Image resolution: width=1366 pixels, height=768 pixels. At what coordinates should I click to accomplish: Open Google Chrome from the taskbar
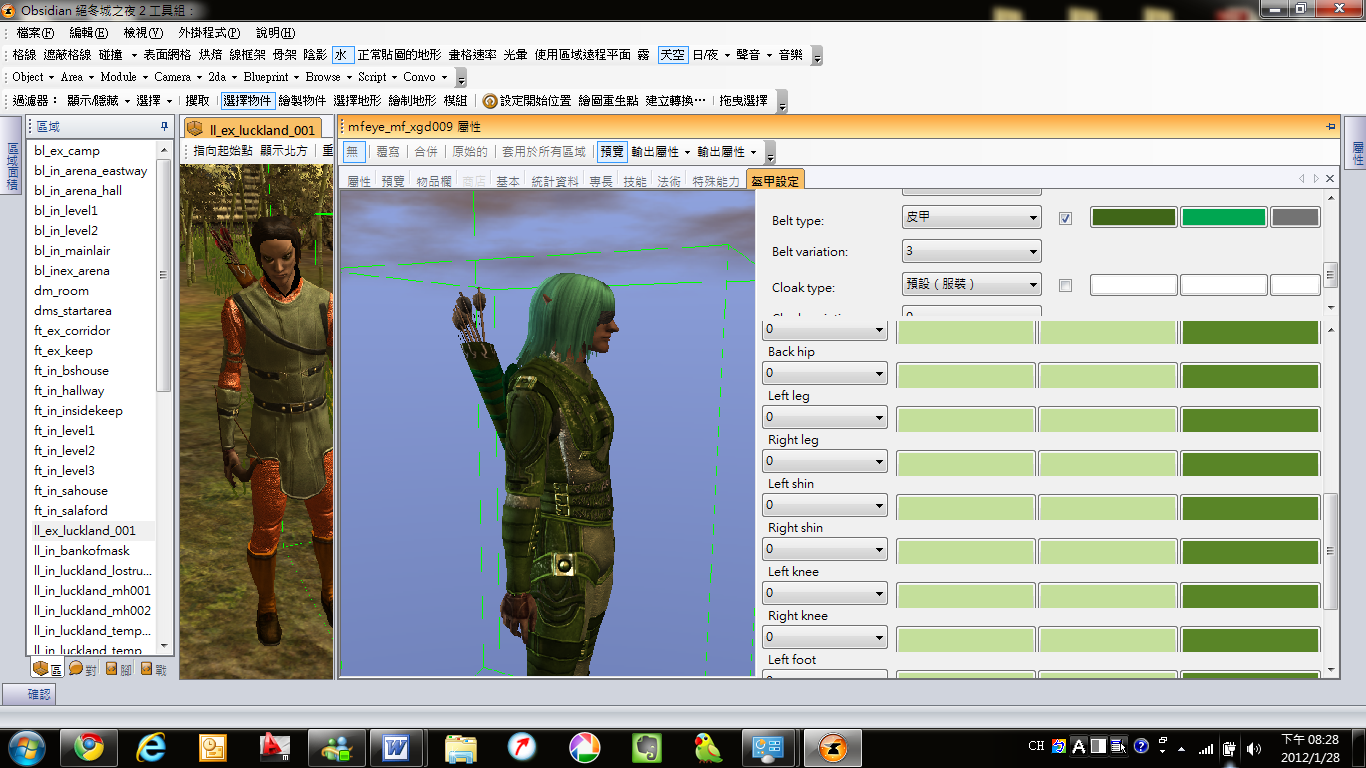(x=89, y=747)
